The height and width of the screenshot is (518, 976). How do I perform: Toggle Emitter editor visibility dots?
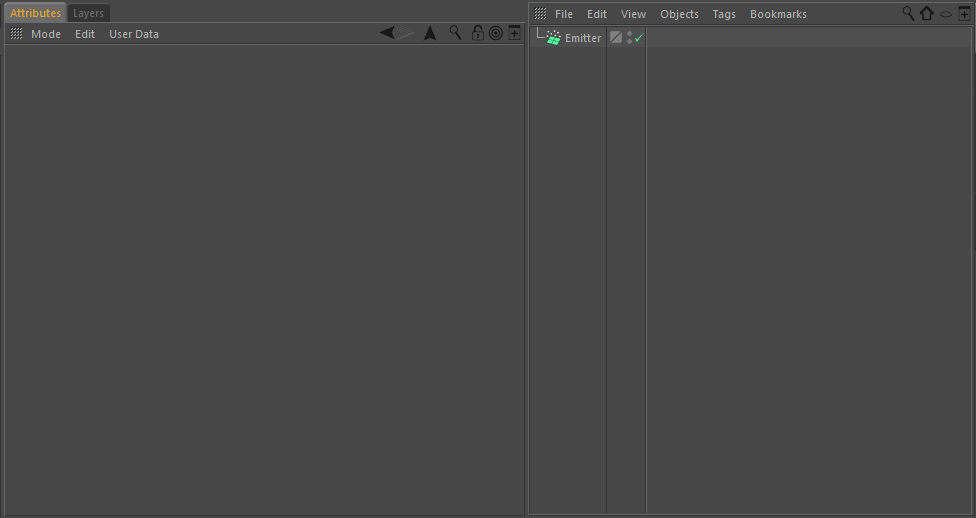(629, 37)
